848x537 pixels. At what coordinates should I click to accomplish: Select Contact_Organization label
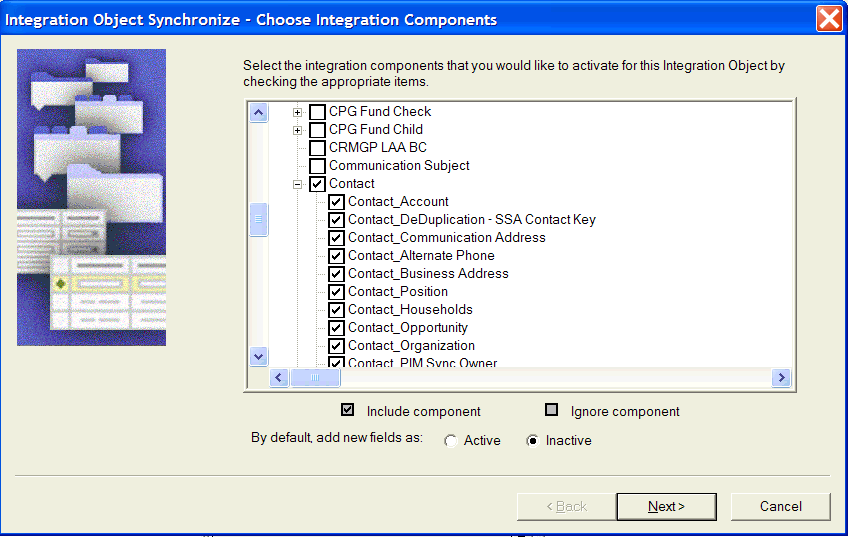point(412,346)
